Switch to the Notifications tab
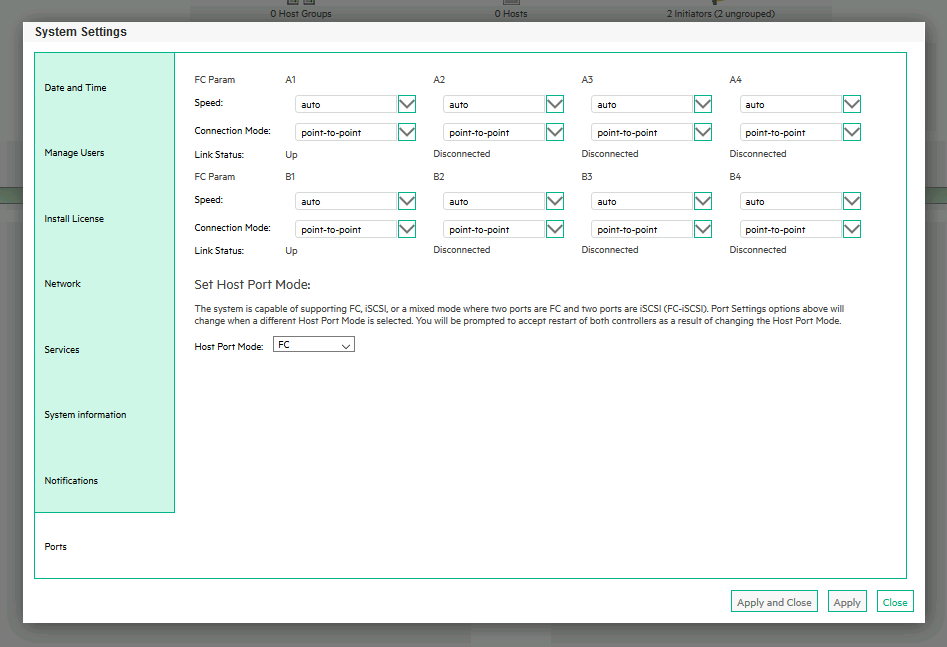Image resolution: width=947 pixels, height=647 pixels. click(104, 481)
